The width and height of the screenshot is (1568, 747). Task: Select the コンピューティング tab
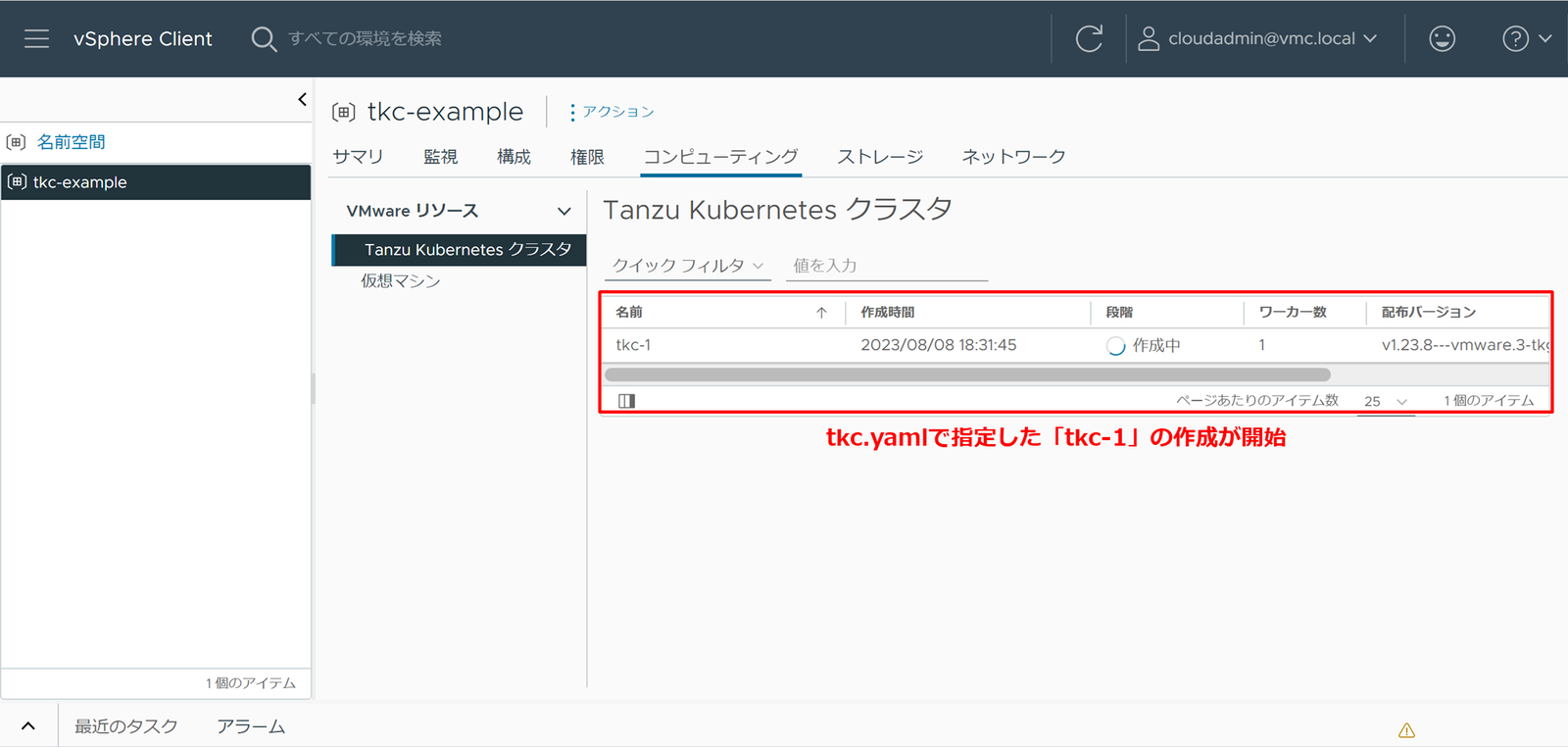(720, 157)
